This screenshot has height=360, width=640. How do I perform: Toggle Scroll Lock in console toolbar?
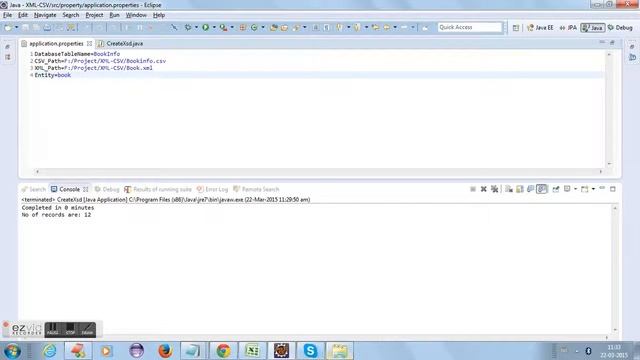pyautogui.click(x=520, y=189)
